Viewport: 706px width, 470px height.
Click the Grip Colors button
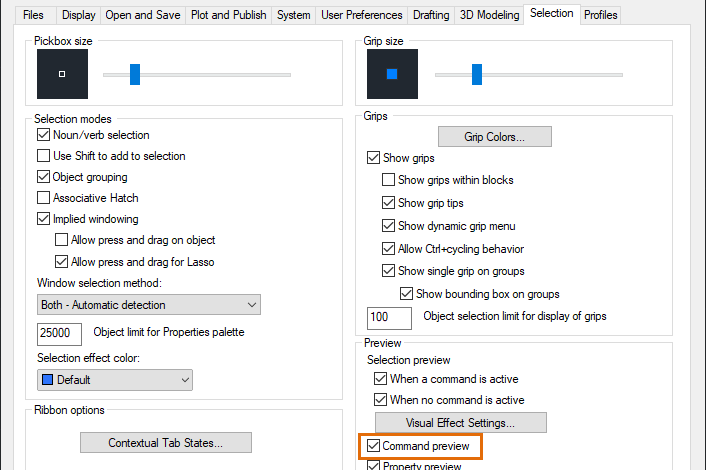pyautogui.click(x=494, y=136)
